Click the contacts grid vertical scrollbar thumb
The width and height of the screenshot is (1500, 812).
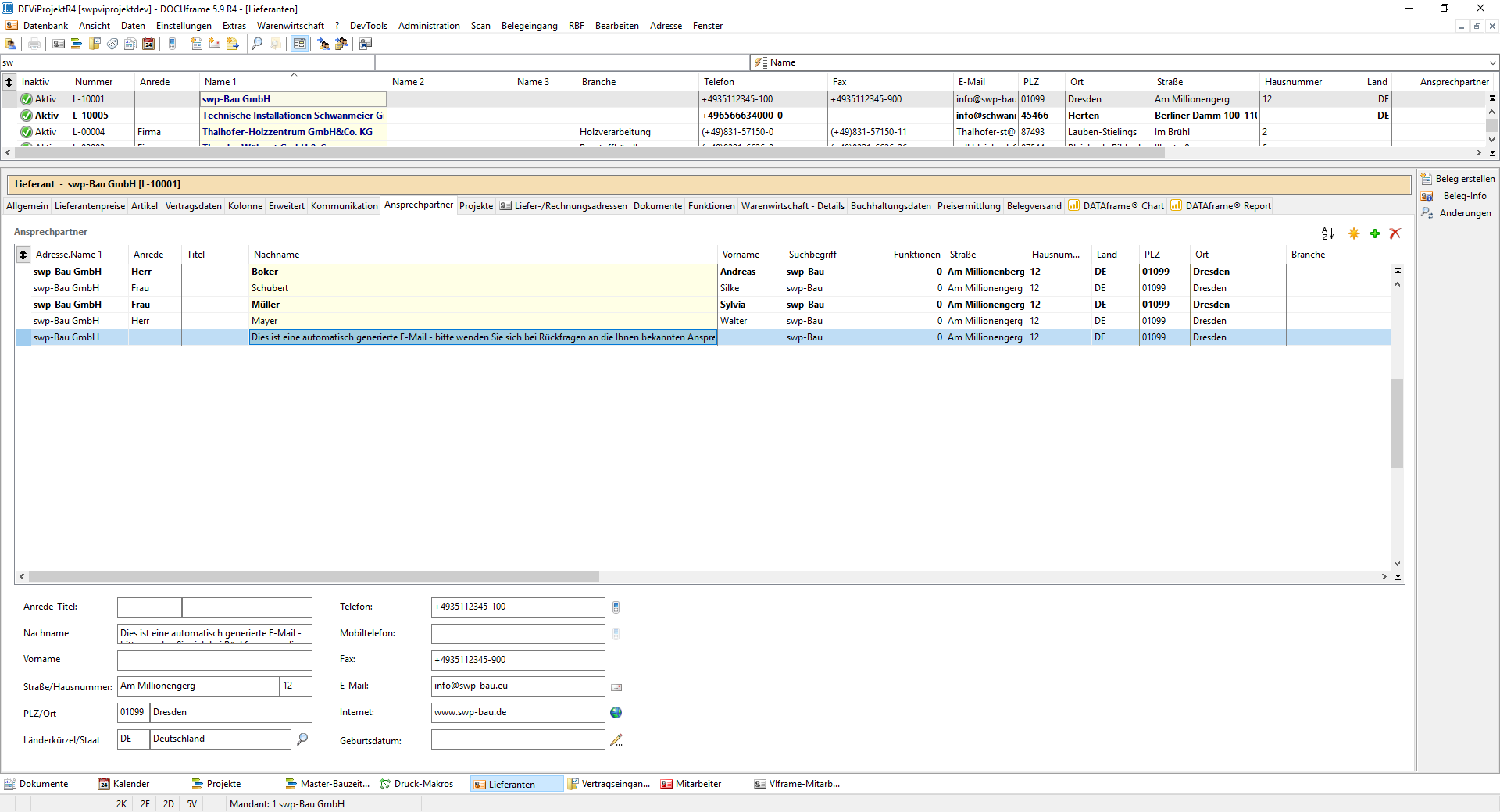[1398, 423]
